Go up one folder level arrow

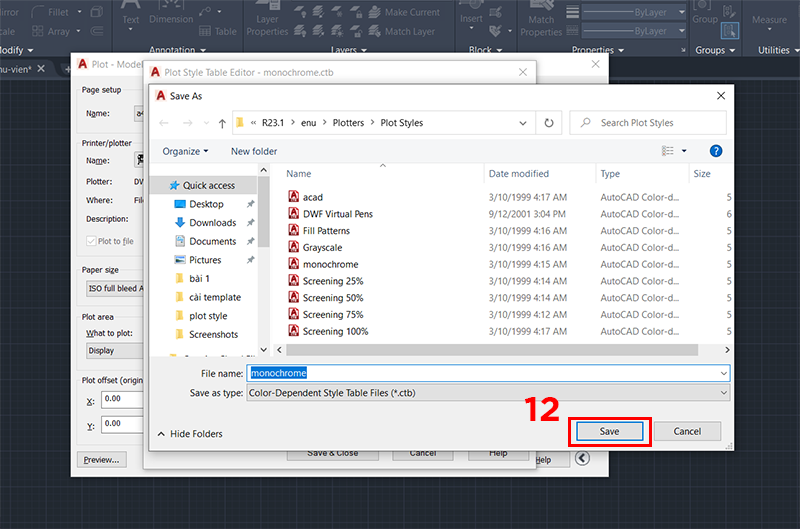(222, 123)
